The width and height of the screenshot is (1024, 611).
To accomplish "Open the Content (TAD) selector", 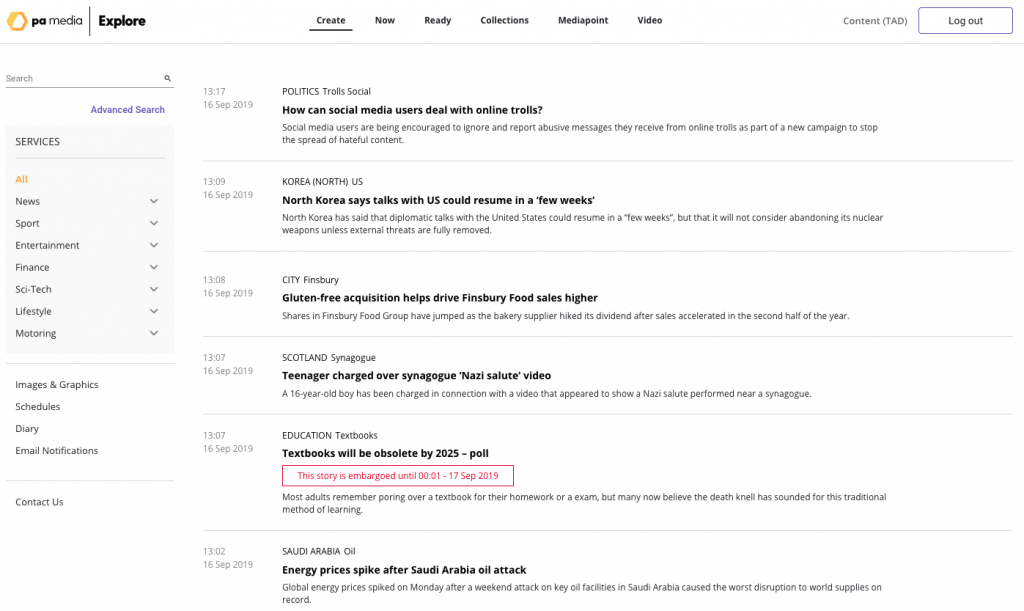I will [875, 20].
